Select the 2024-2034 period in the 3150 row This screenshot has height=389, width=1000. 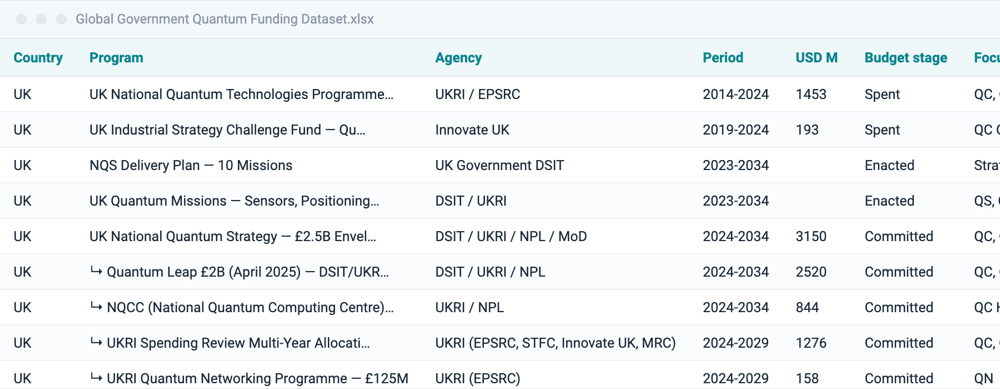[736, 237]
